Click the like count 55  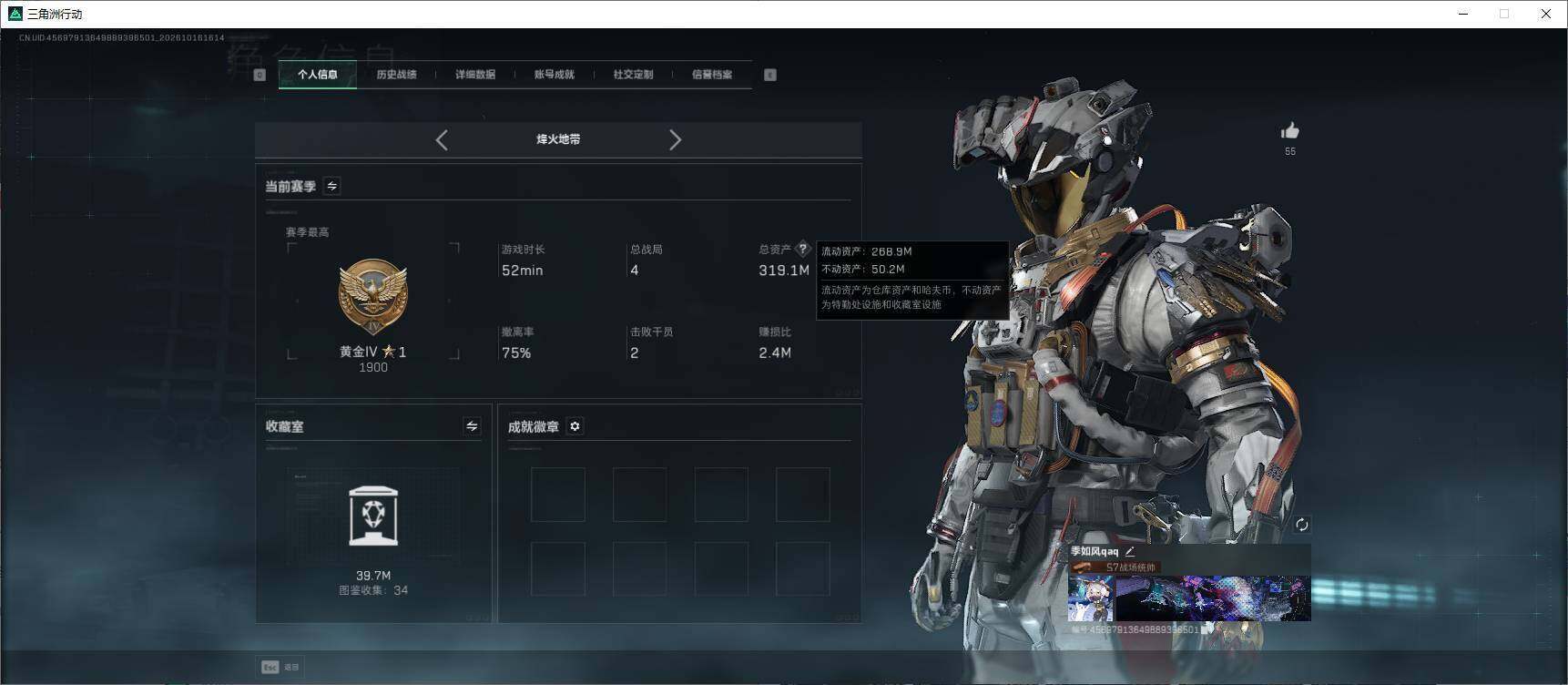1290,151
